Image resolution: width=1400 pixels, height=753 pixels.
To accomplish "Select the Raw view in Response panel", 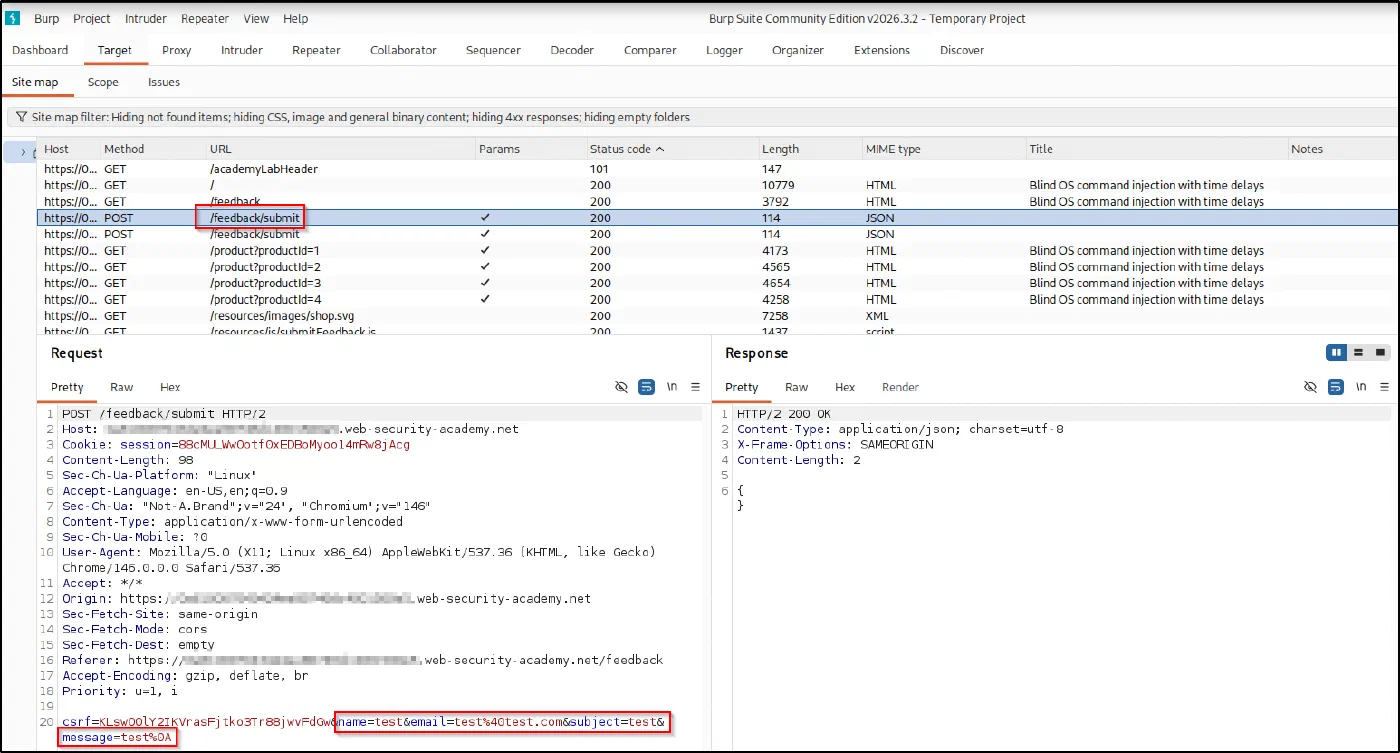I will (x=797, y=387).
